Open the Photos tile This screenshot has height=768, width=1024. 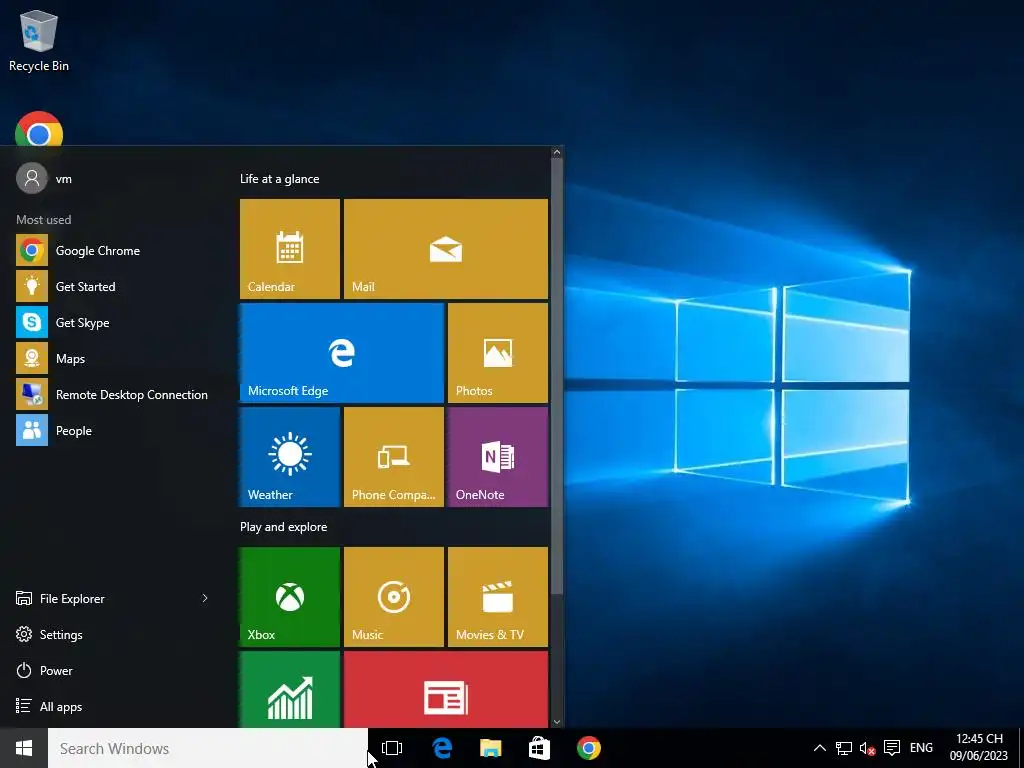pos(498,353)
